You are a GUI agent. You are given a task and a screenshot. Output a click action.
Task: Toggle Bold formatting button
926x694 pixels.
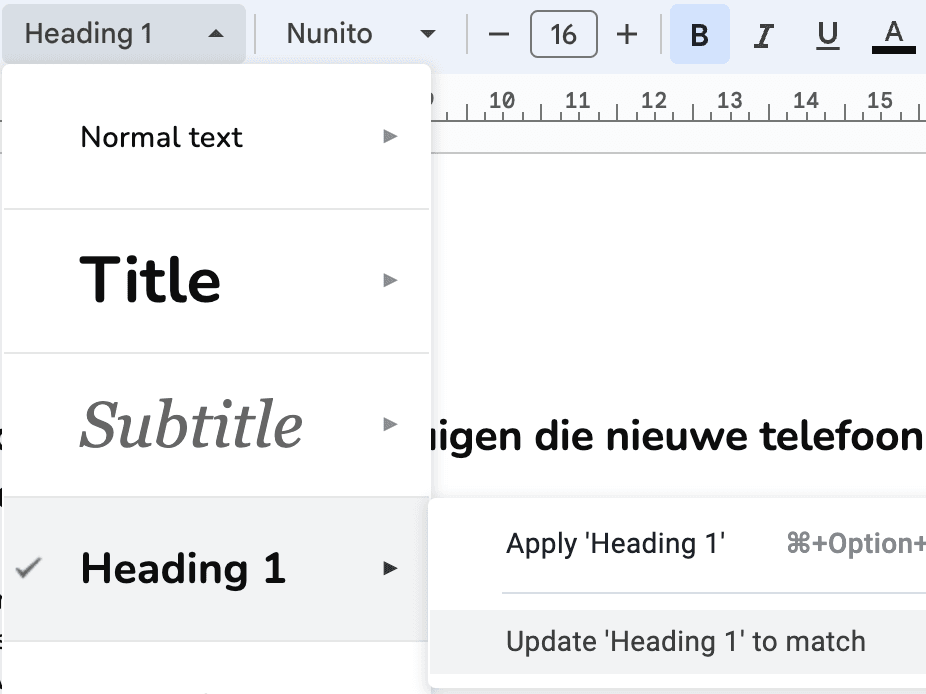coord(700,35)
